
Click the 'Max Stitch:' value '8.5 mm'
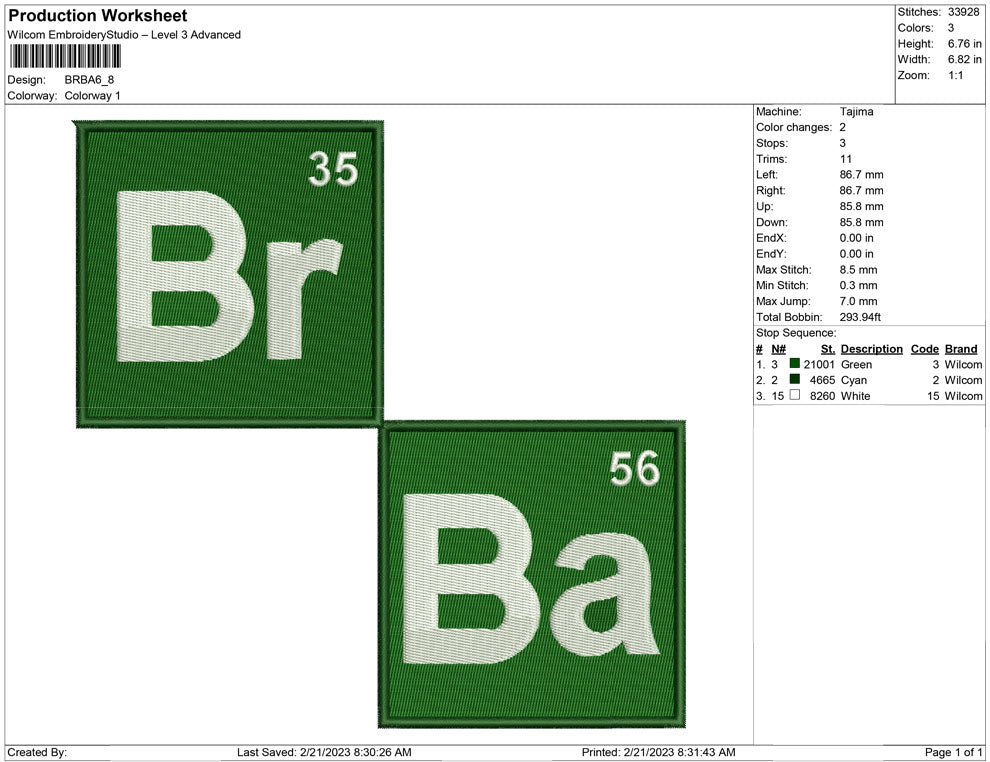(x=859, y=270)
